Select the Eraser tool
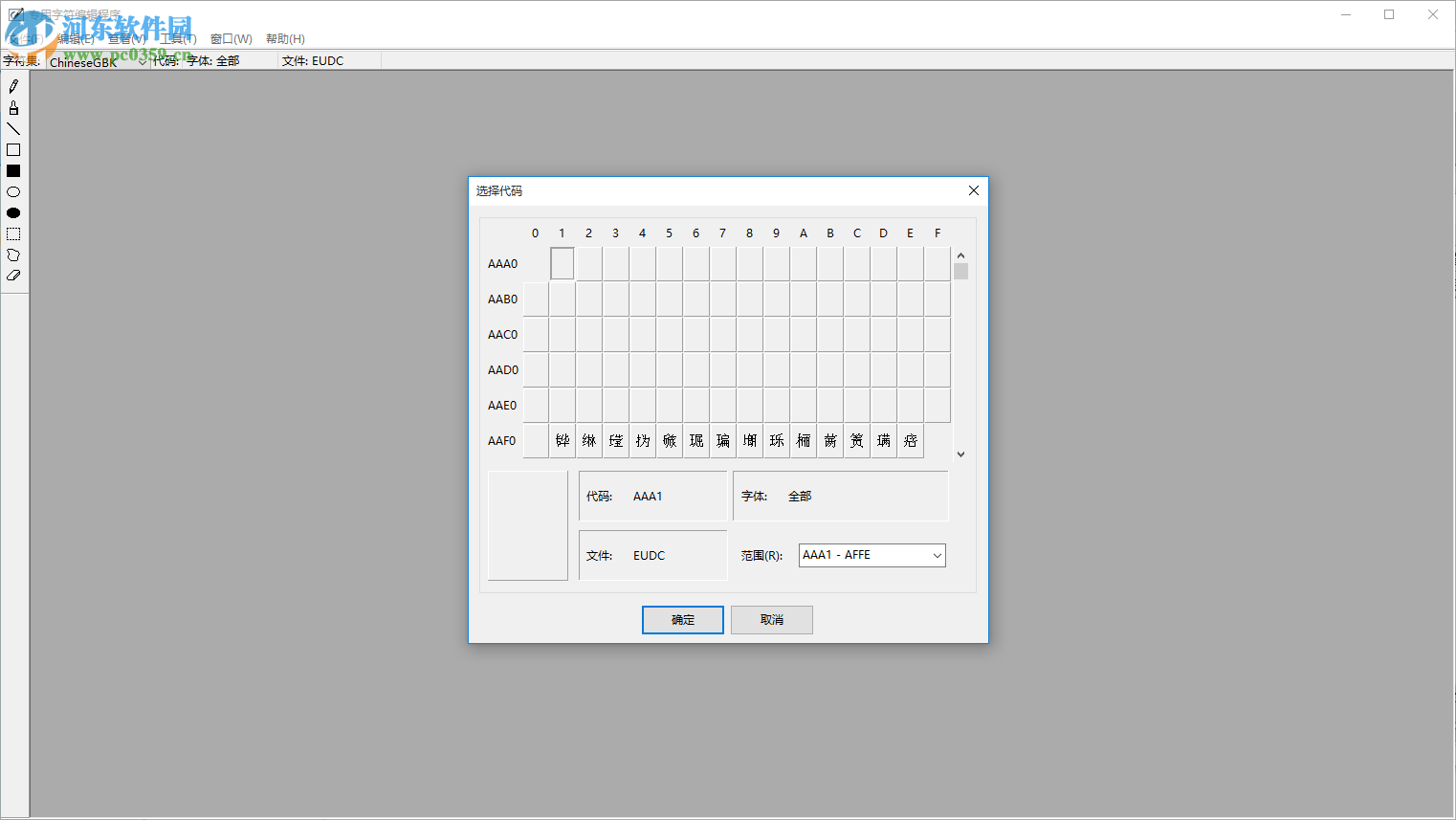 13,276
